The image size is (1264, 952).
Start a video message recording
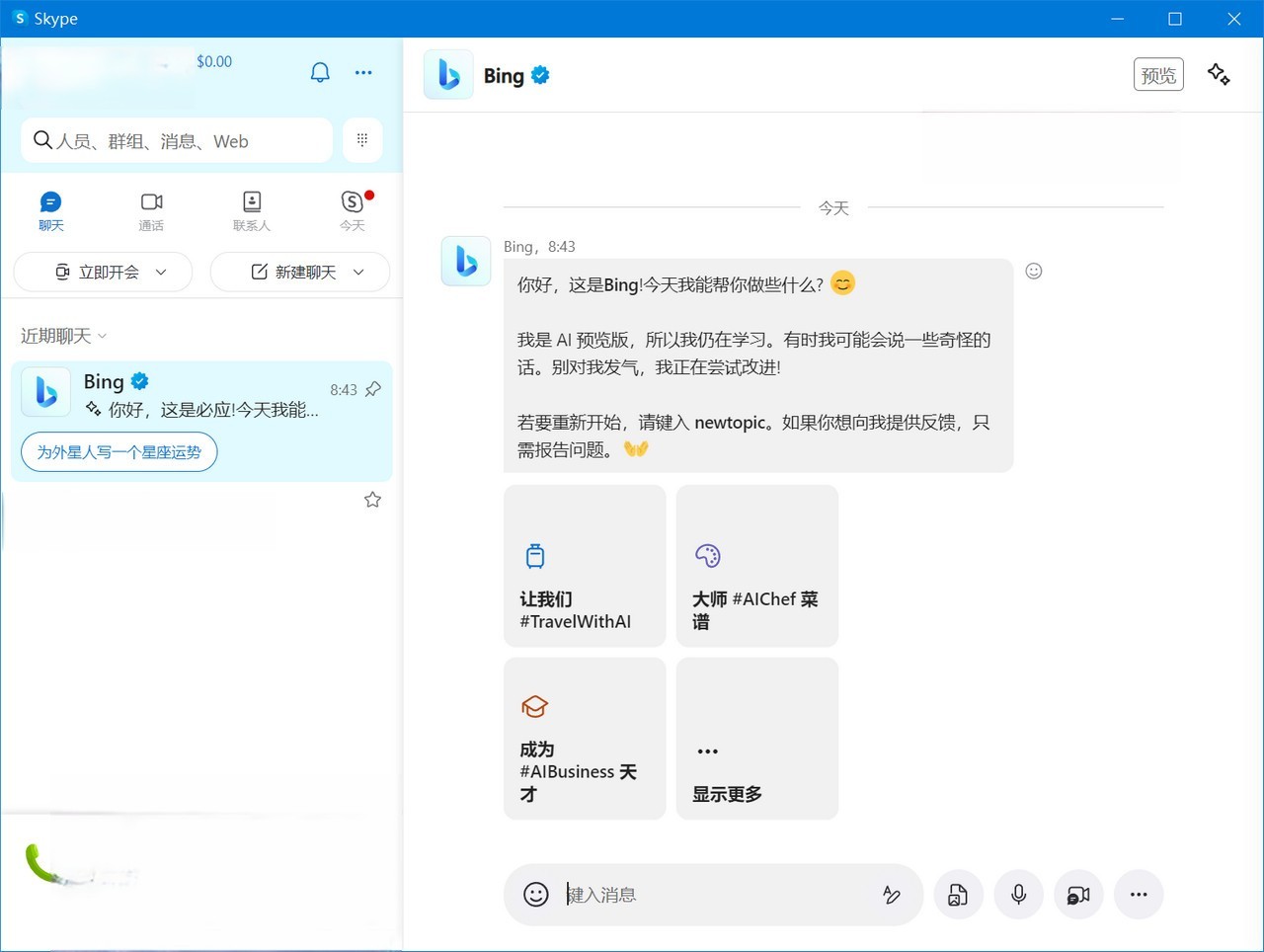[x=1078, y=894]
